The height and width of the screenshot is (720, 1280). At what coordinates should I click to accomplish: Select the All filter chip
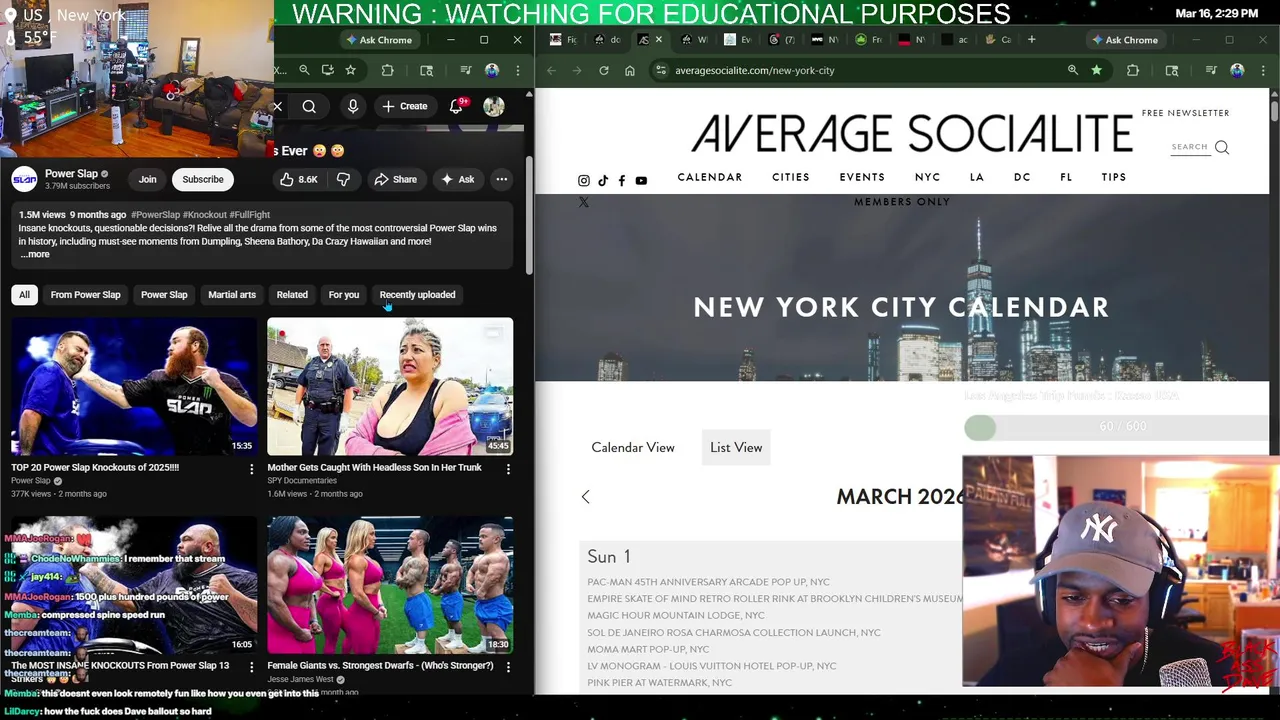[x=24, y=295]
